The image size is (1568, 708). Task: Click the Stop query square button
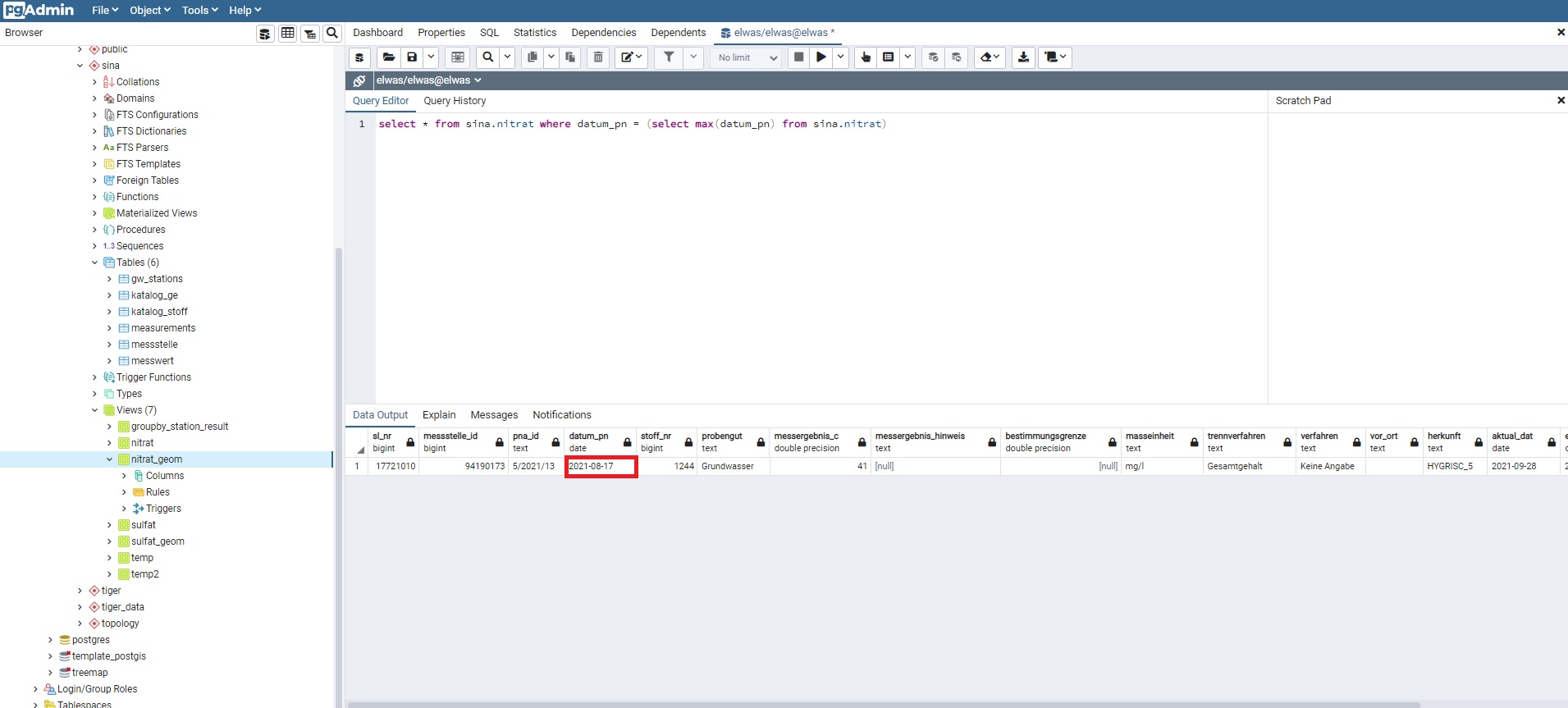click(x=798, y=57)
